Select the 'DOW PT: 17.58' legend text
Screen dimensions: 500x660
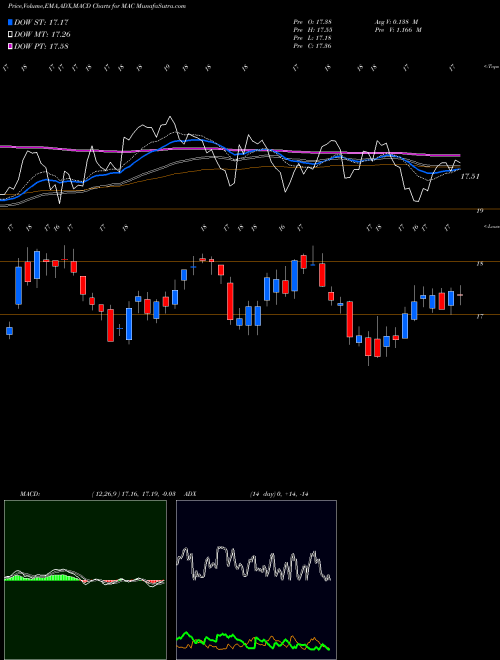(x=41, y=46)
